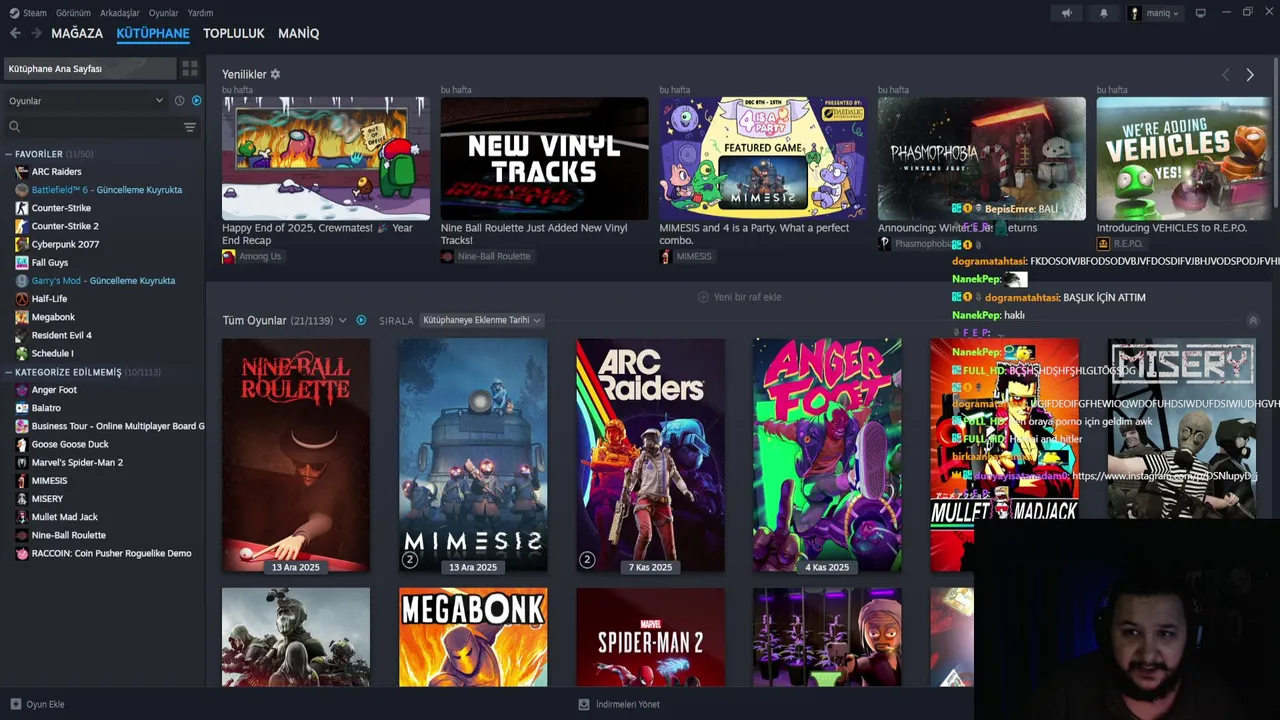Select Anger Foot game cover
This screenshot has height=720, width=1280.
827,455
